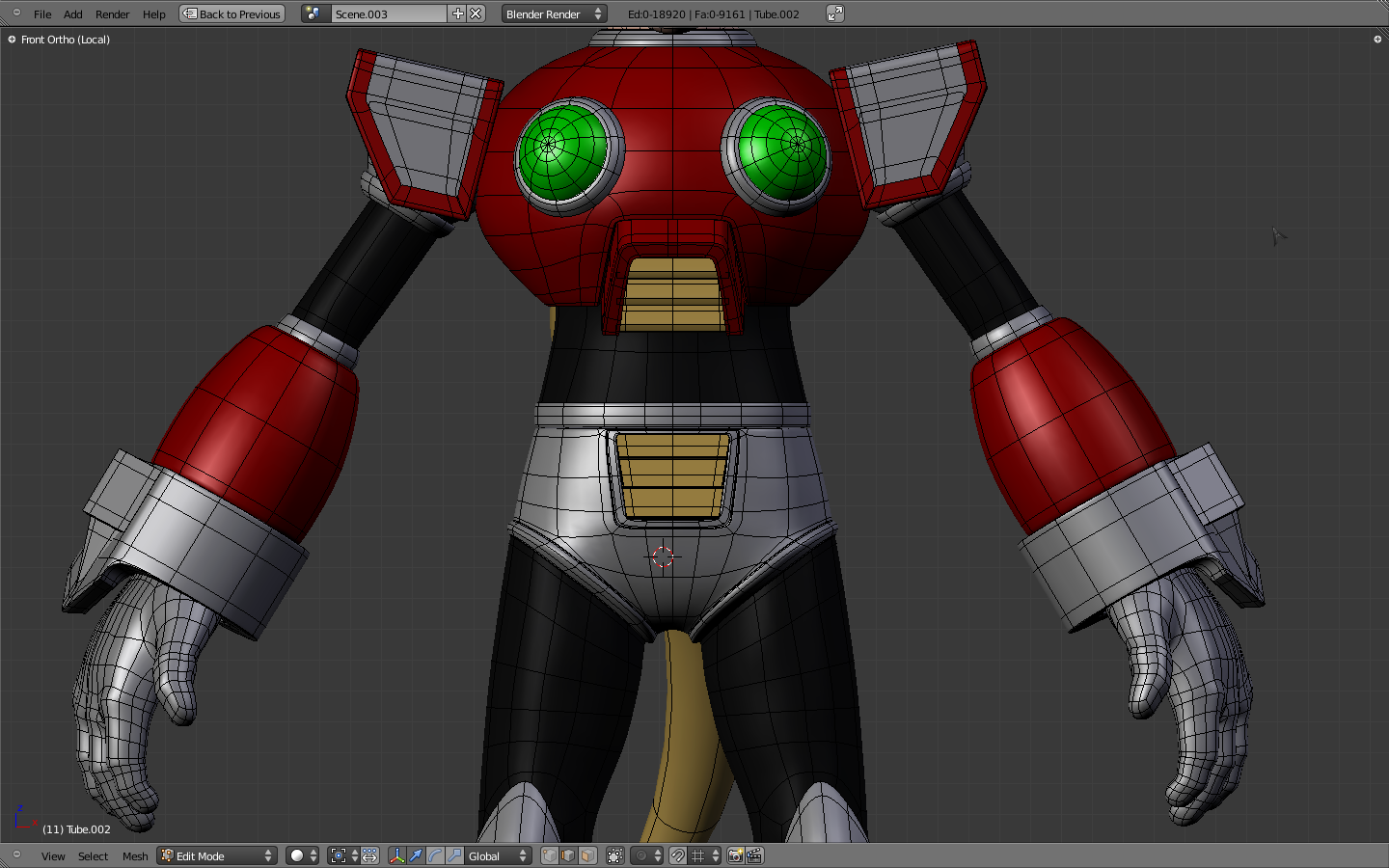
Task: Delete the current scene with the X button
Action: coord(476,14)
